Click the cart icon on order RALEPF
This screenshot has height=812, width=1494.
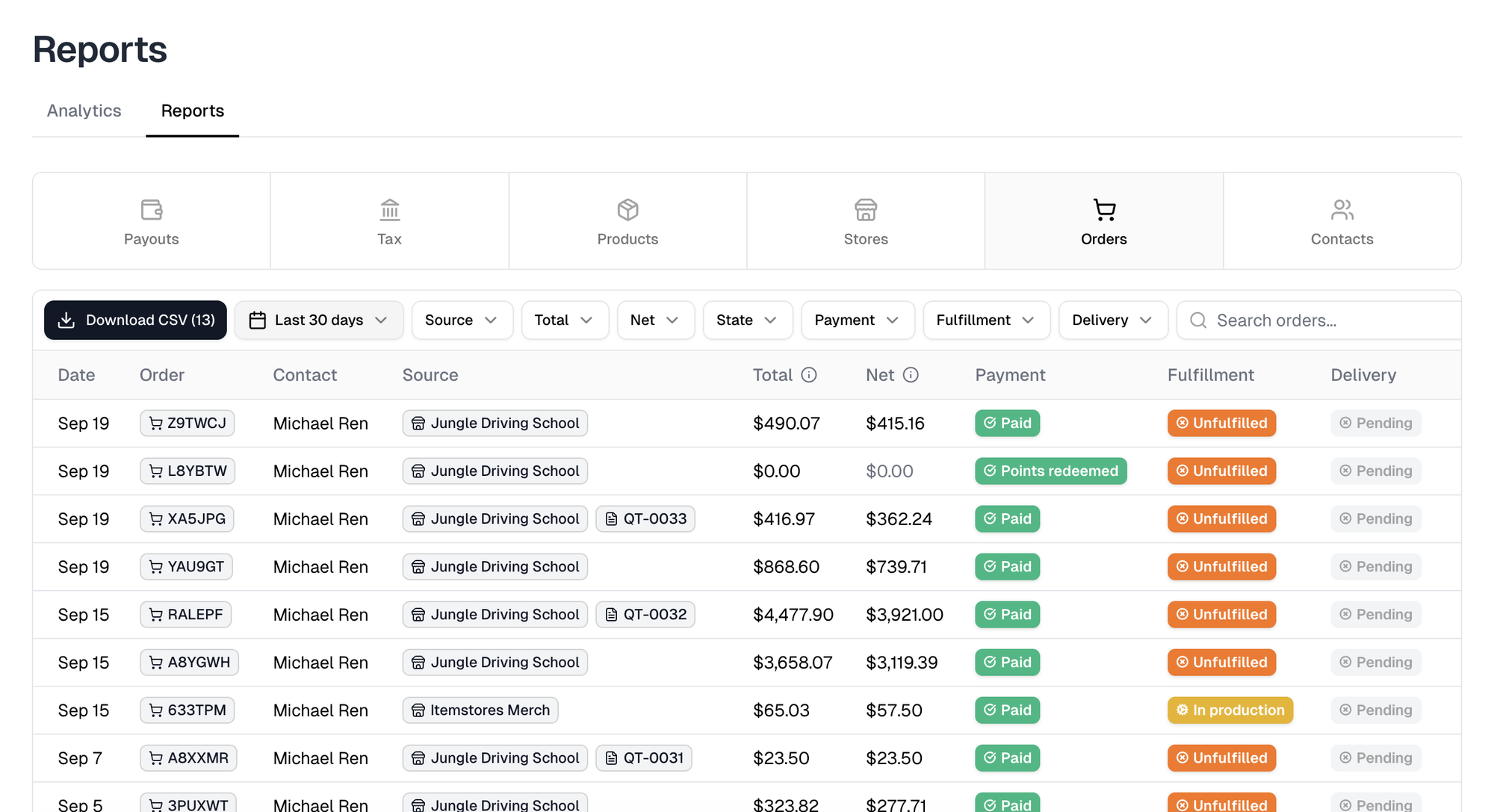point(156,615)
